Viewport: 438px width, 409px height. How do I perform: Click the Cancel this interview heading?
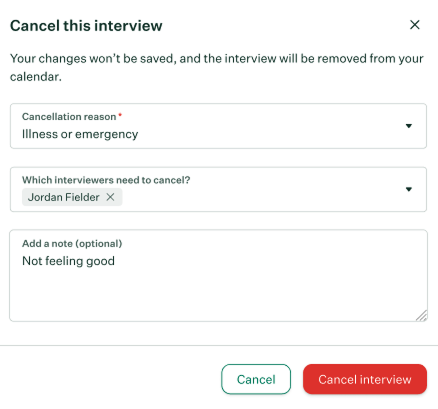[86, 26]
